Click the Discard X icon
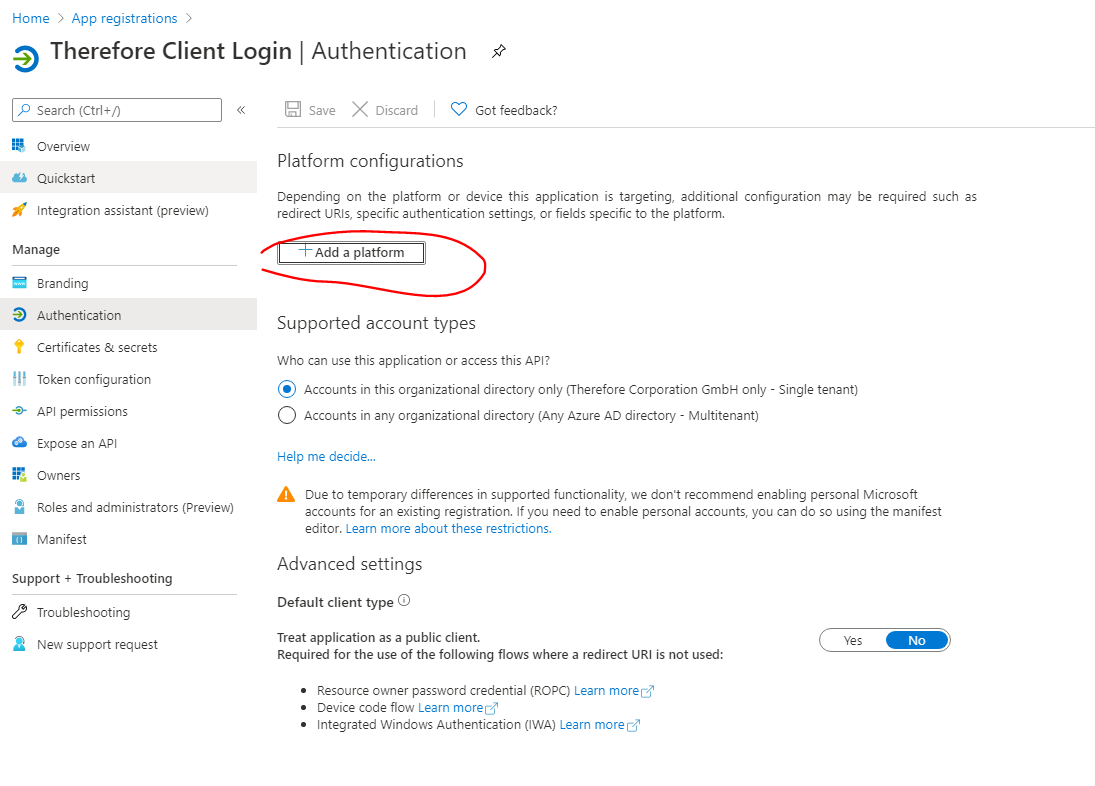This screenshot has height=786, width=1095. (x=360, y=110)
